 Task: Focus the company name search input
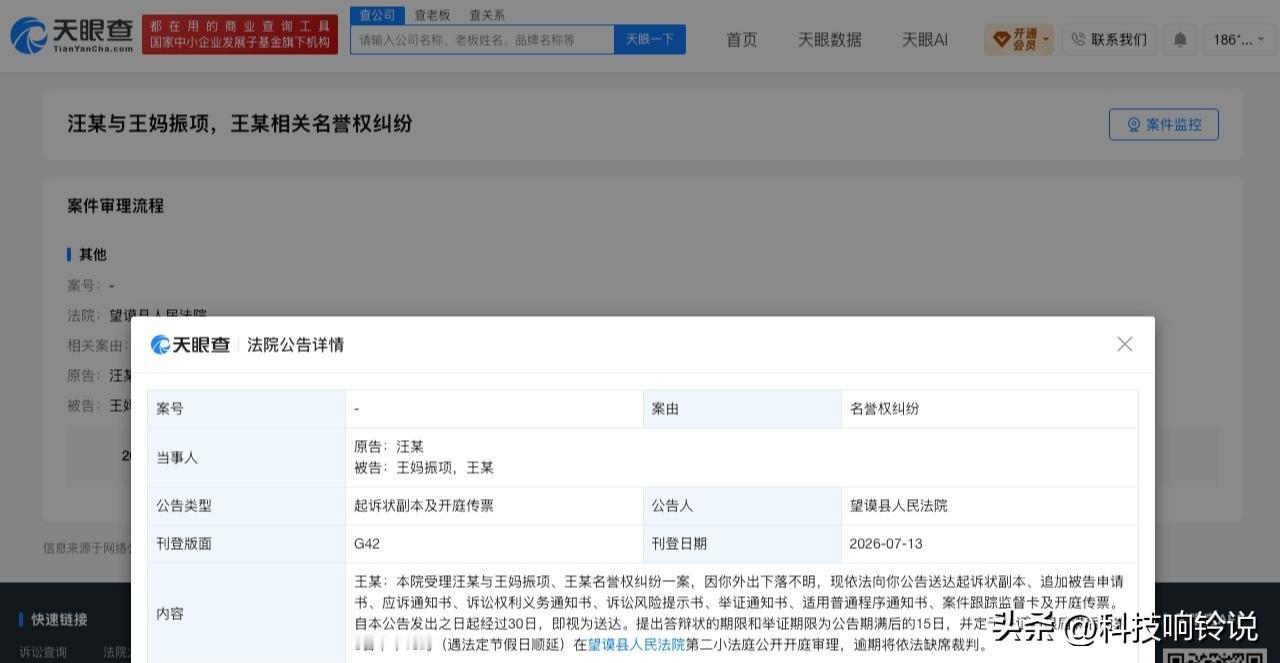click(482, 40)
